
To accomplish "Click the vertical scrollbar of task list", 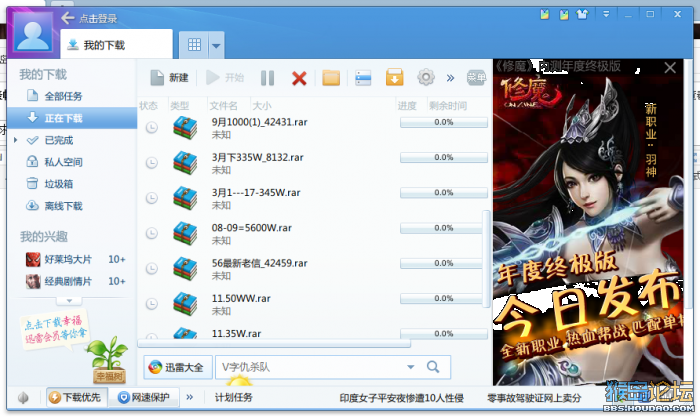I will (x=486, y=259).
